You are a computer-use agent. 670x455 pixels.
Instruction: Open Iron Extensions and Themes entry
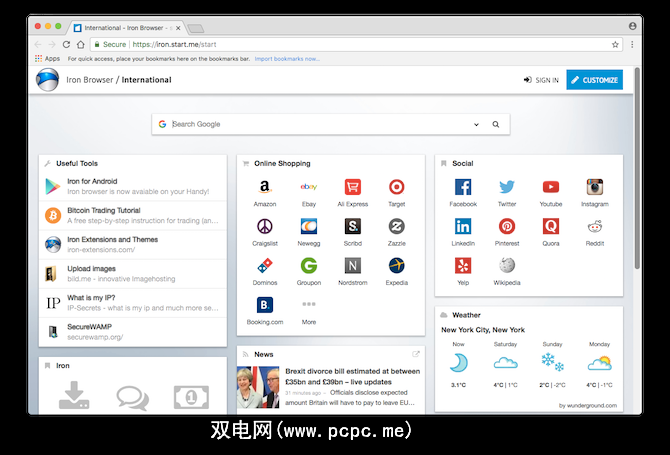tap(133, 244)
